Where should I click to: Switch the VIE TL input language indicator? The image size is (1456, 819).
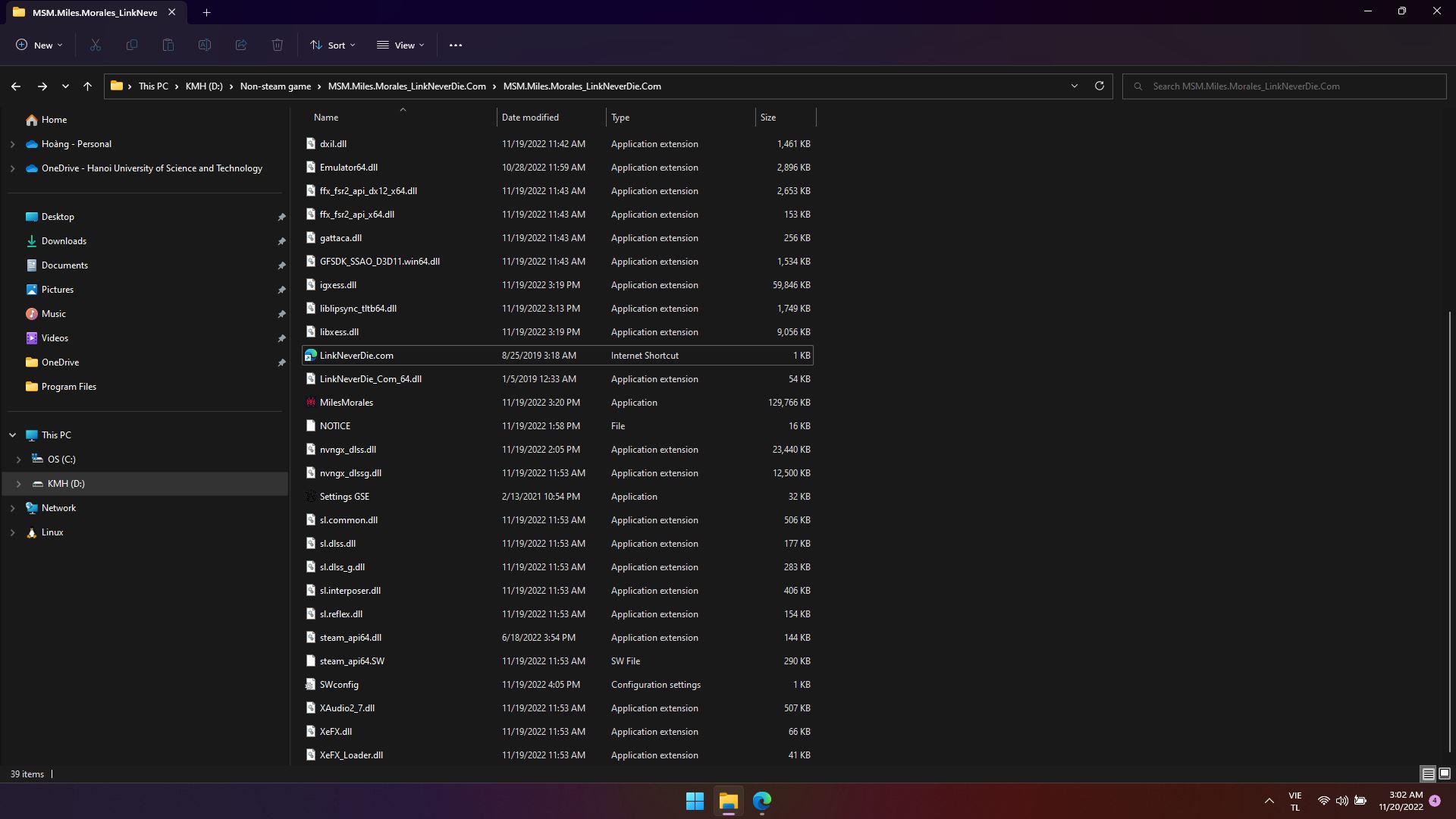1294,801
